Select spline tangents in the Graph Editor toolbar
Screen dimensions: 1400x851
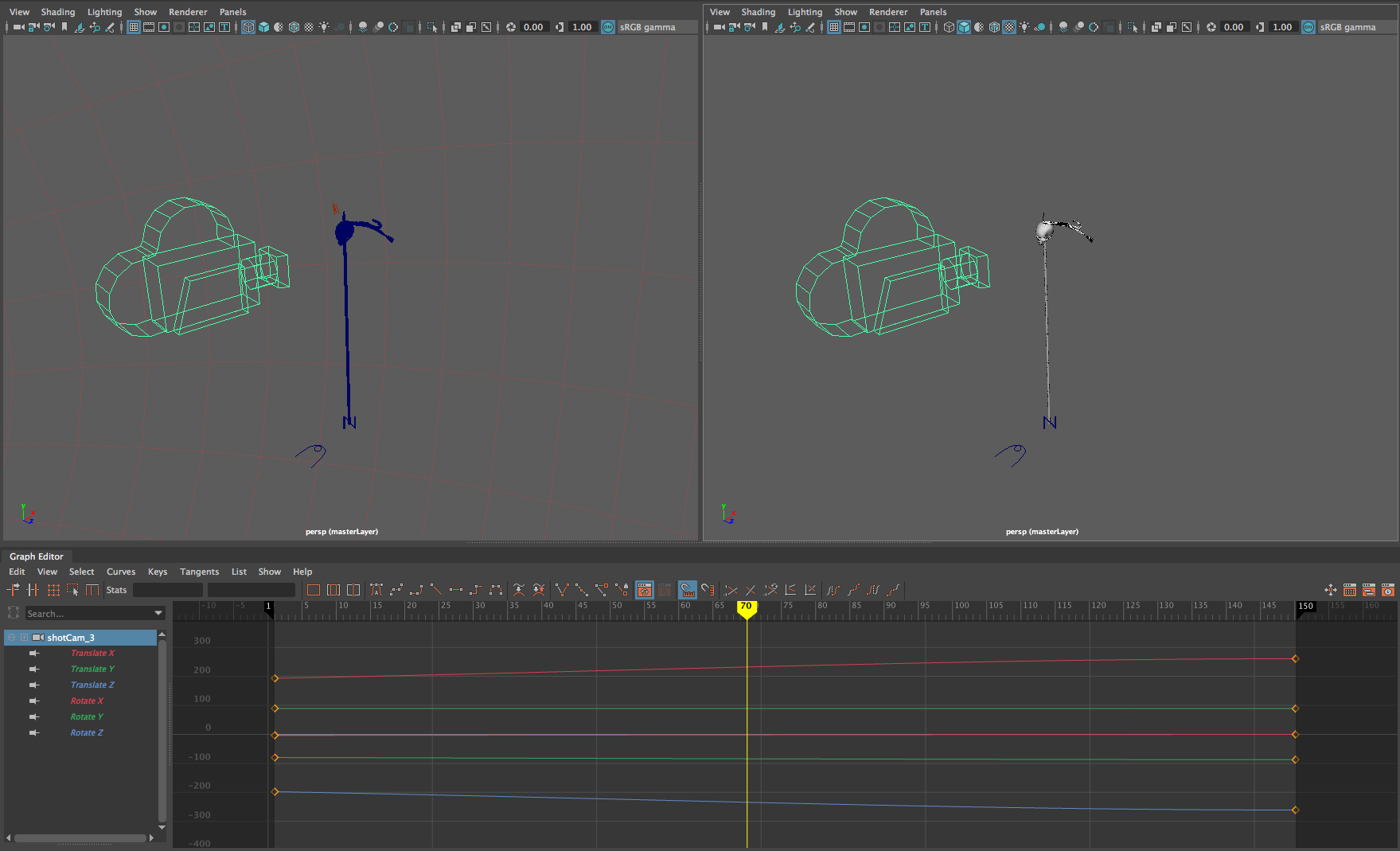coord(395,590)
